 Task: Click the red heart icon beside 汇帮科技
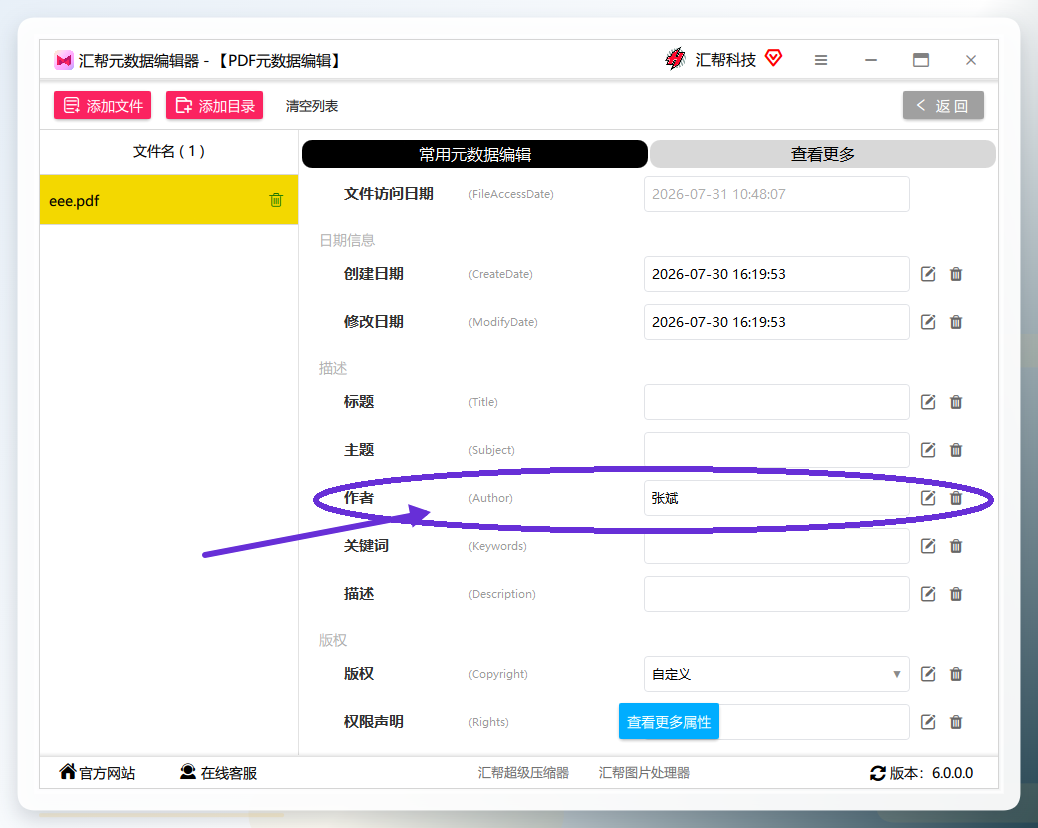pos(773,58)
